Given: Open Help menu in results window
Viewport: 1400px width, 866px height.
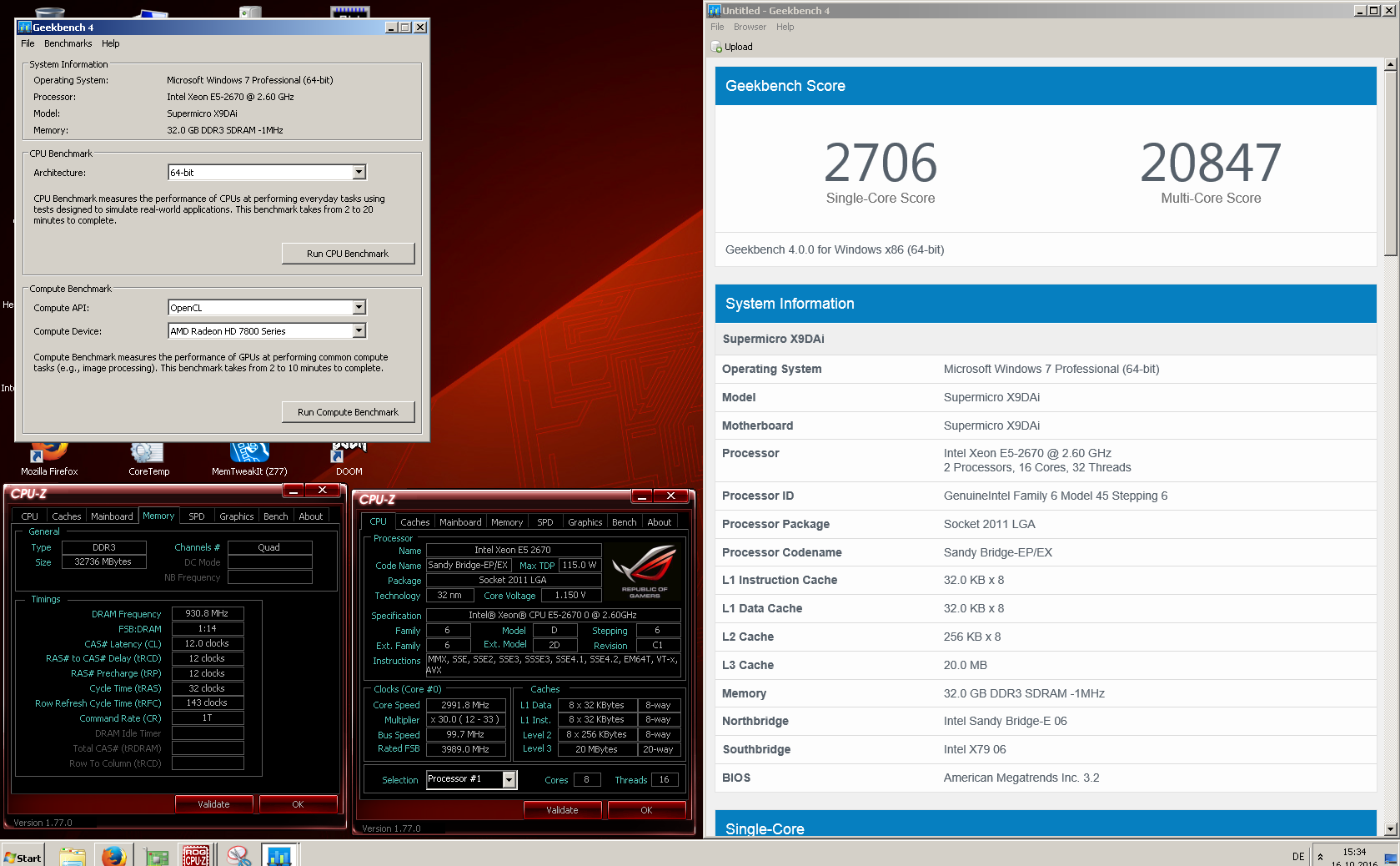Looking at the screenshot, I should [x=785, y=27].
